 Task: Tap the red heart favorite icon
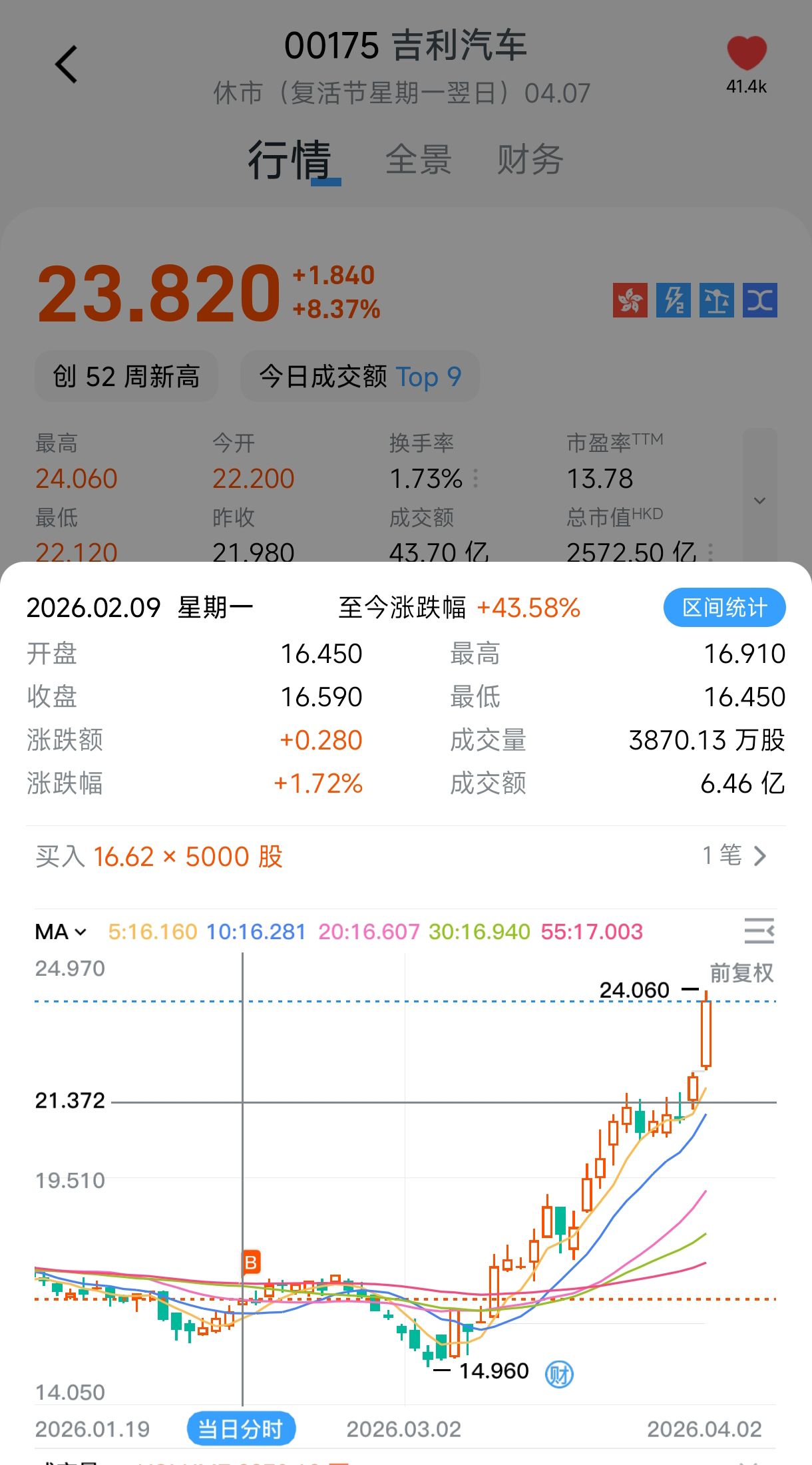point(746,55)
